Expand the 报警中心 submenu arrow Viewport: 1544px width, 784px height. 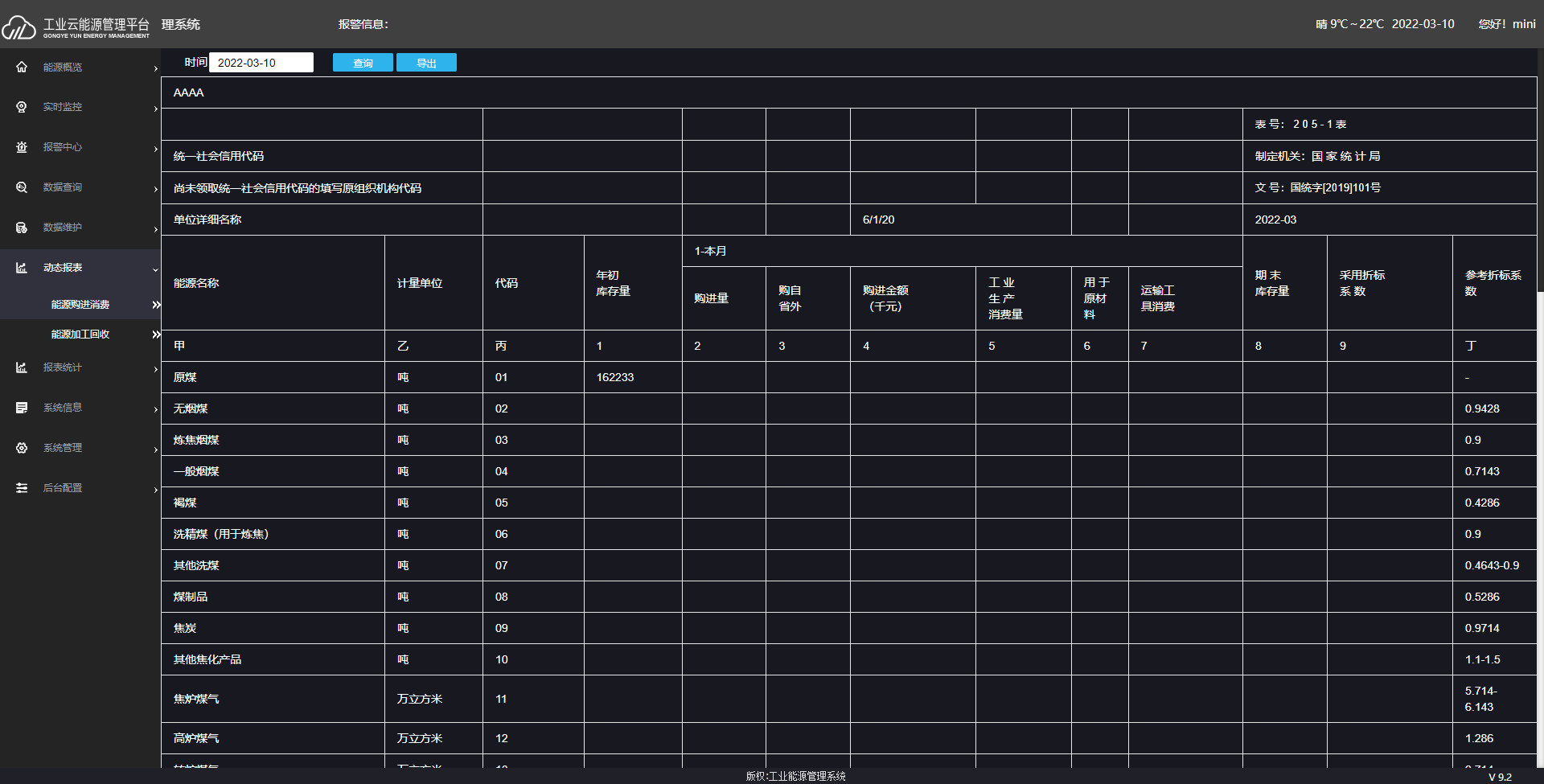point(155,149)
